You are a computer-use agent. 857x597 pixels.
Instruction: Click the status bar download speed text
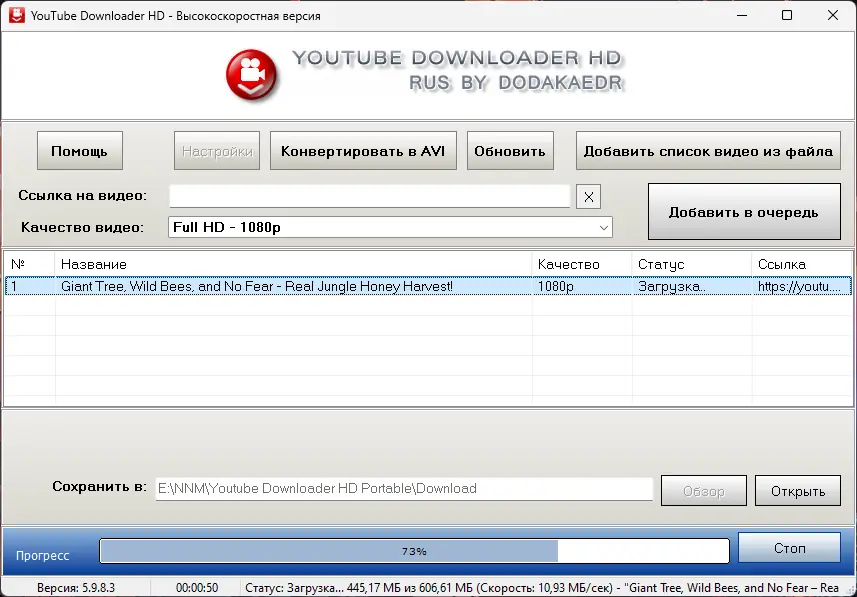[545, 588]
